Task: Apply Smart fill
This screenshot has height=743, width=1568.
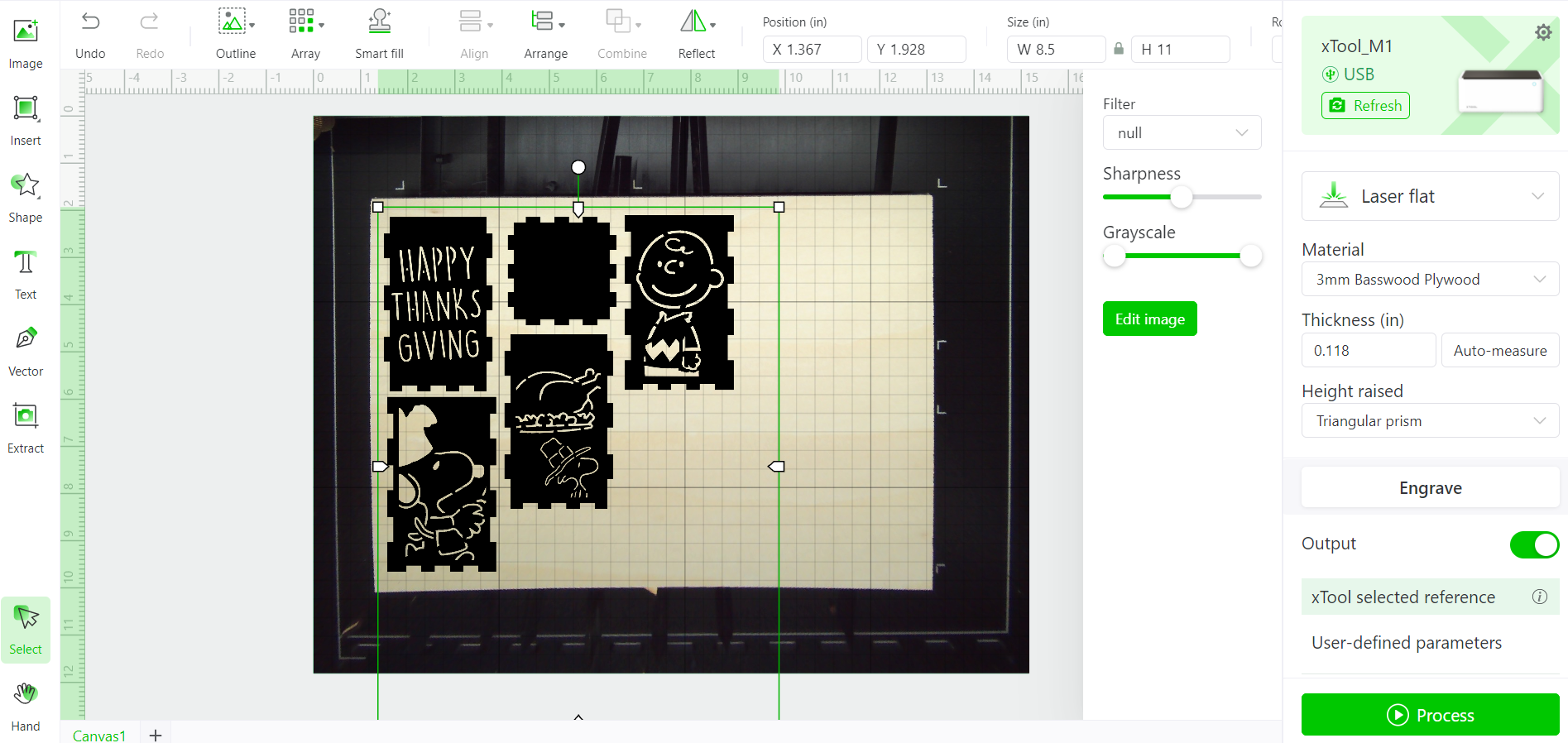Action: click(379, 35)
